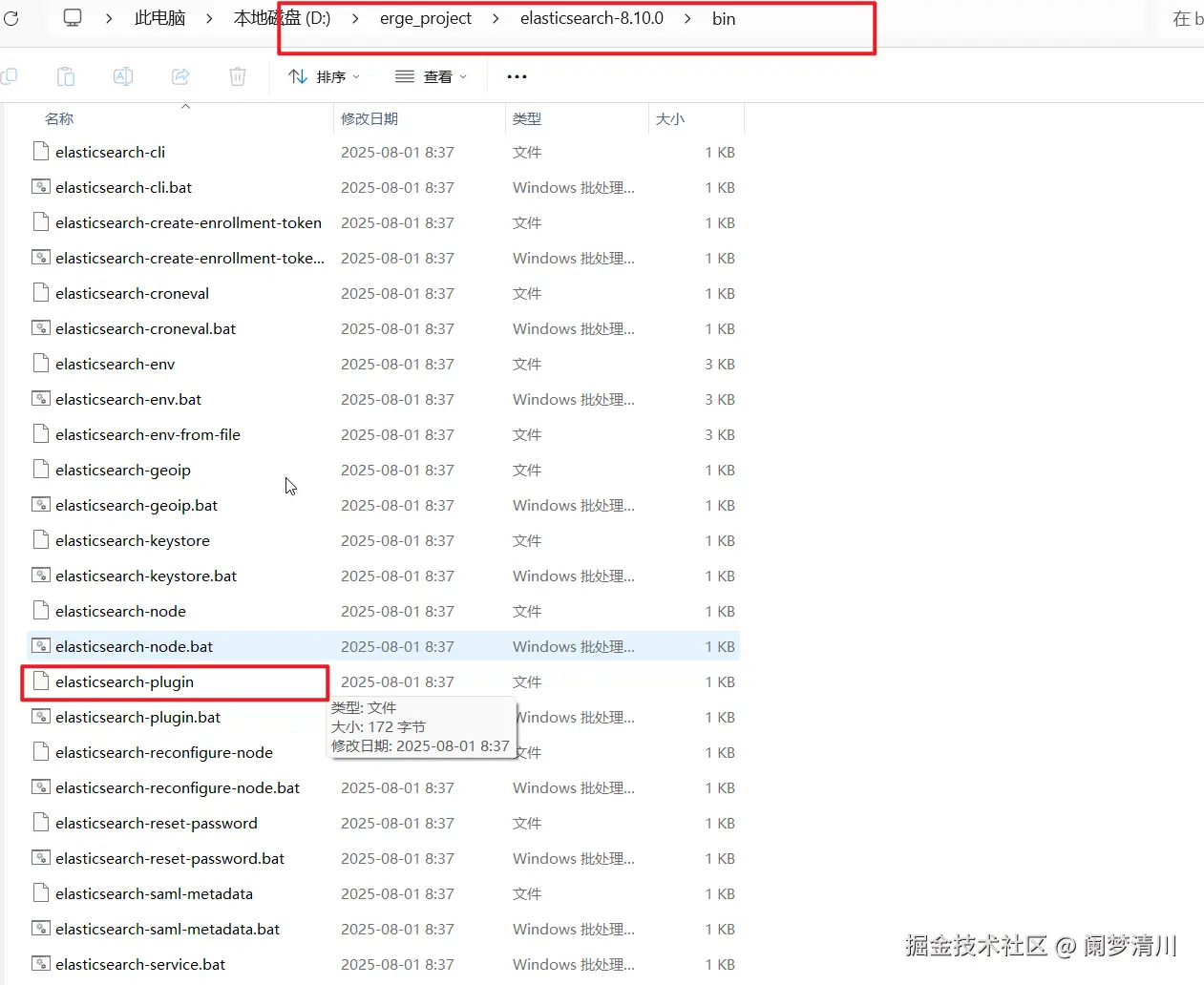1204x985 pixels.
Task: Select the elasticsearch-plugin.bat file name
Action: pos(137,717)
